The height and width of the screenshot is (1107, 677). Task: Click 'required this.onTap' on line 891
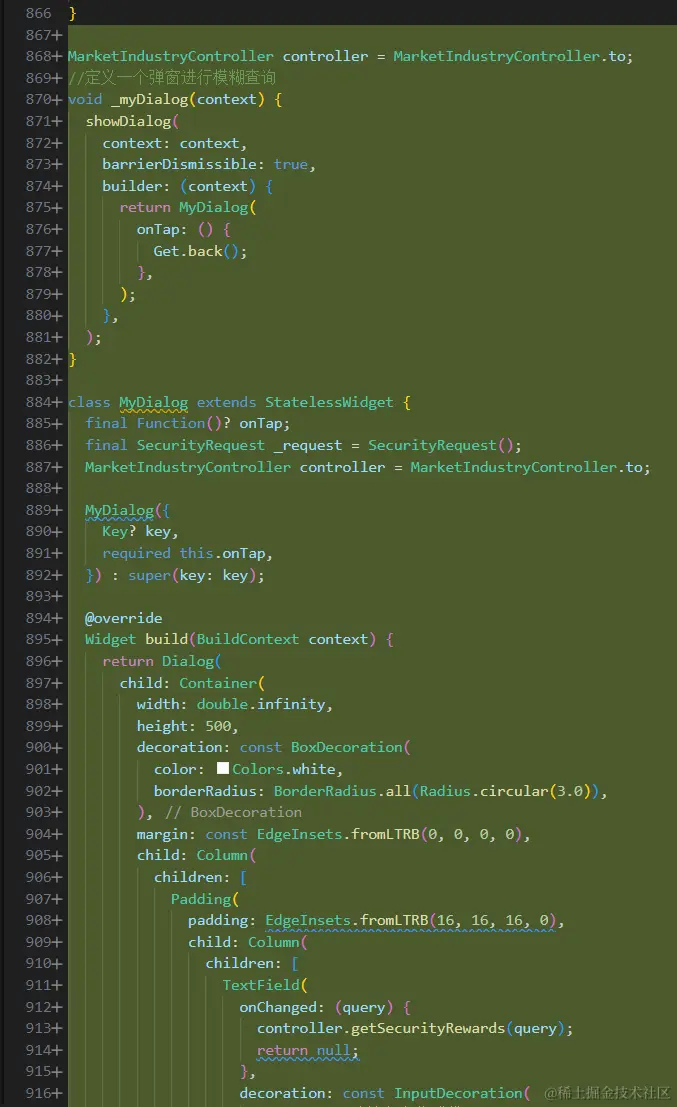(184, 554)
